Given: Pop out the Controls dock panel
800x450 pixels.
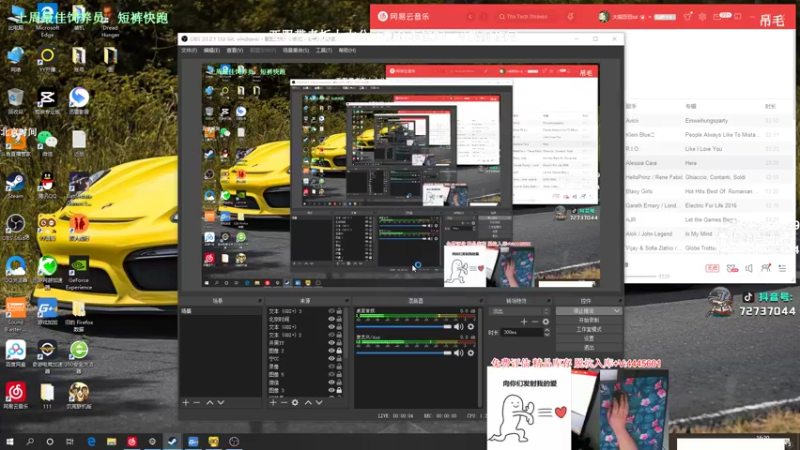Looking at the screenshot, I should coord(620,301).
